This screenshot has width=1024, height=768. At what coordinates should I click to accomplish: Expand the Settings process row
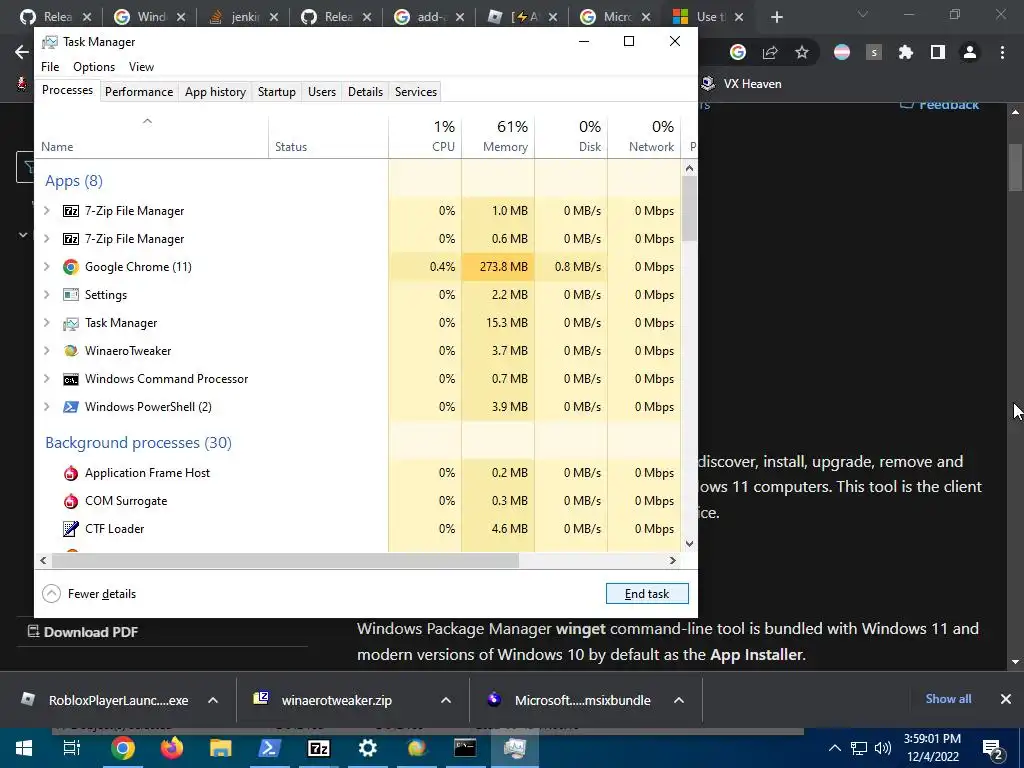point(46,295)
